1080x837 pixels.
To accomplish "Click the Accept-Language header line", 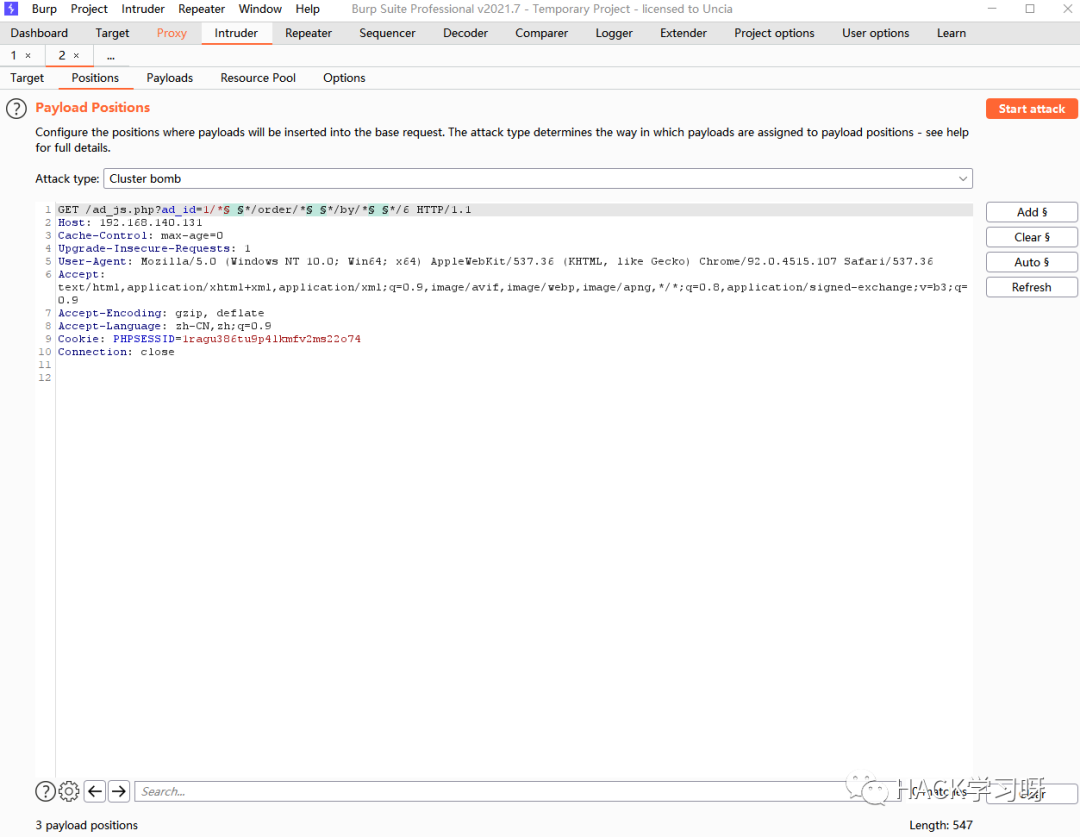I will click(165, 326).
